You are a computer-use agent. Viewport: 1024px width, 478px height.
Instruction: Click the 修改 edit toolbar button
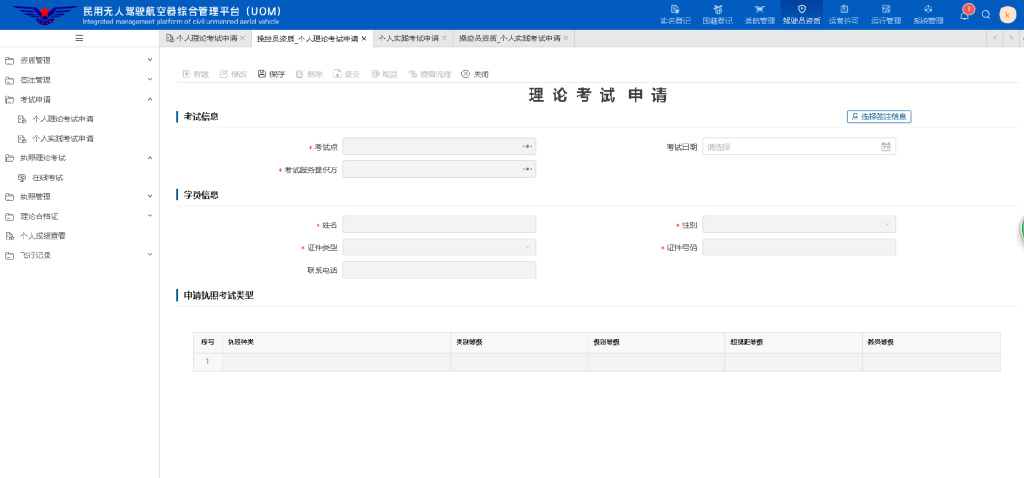(233, 74)
